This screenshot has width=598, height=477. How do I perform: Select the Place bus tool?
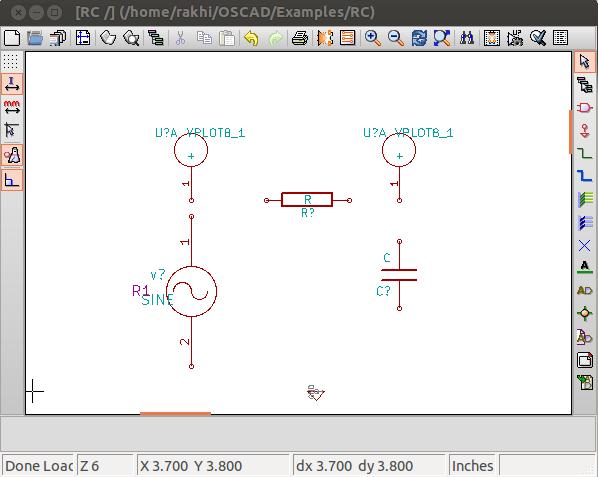pyautogui.click(x=585, y=176)
